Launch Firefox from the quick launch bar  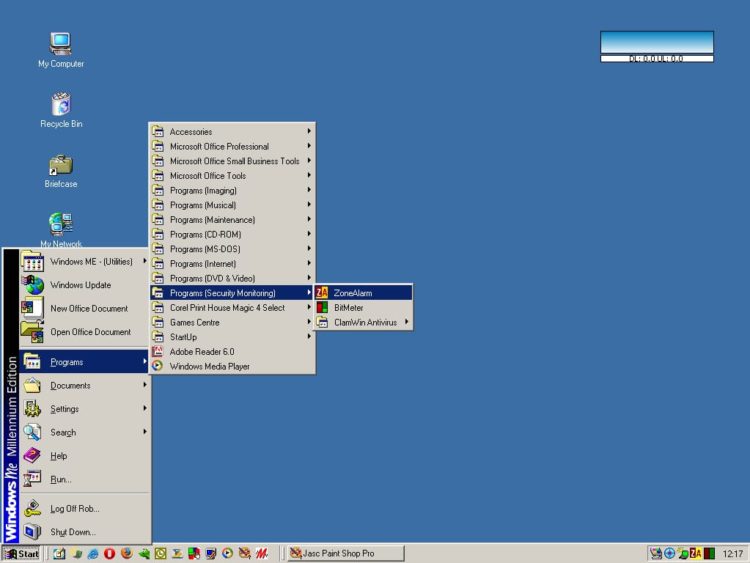pos(126,553)
